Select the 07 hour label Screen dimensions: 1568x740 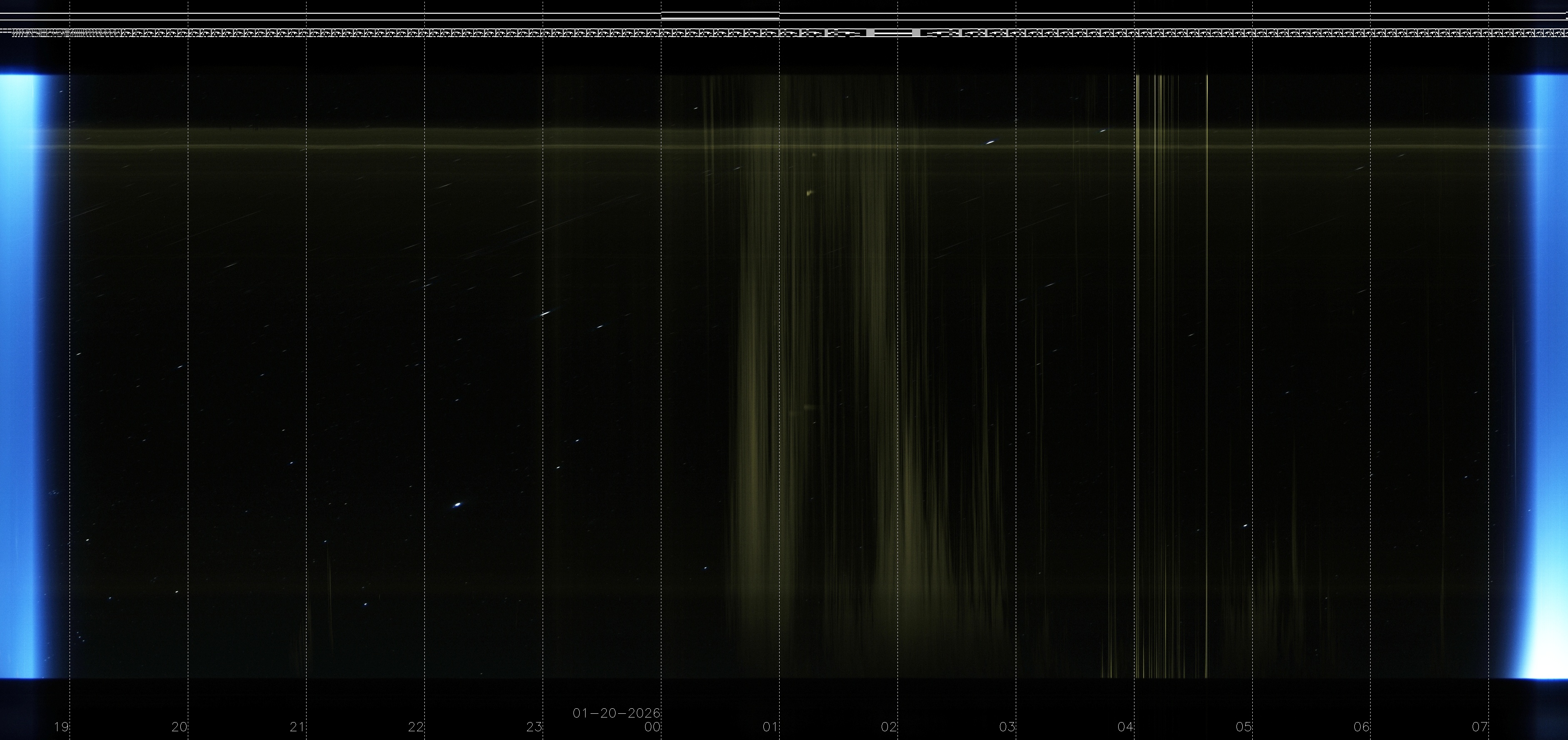click(1479, 727)
